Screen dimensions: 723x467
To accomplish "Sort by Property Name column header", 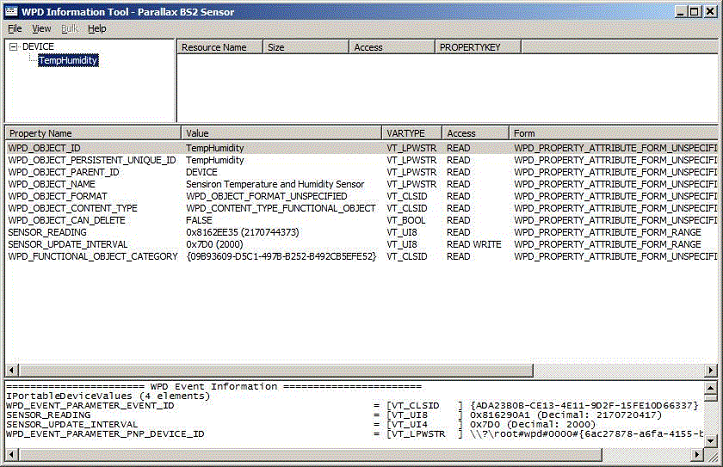I will [x=93, y=133].
